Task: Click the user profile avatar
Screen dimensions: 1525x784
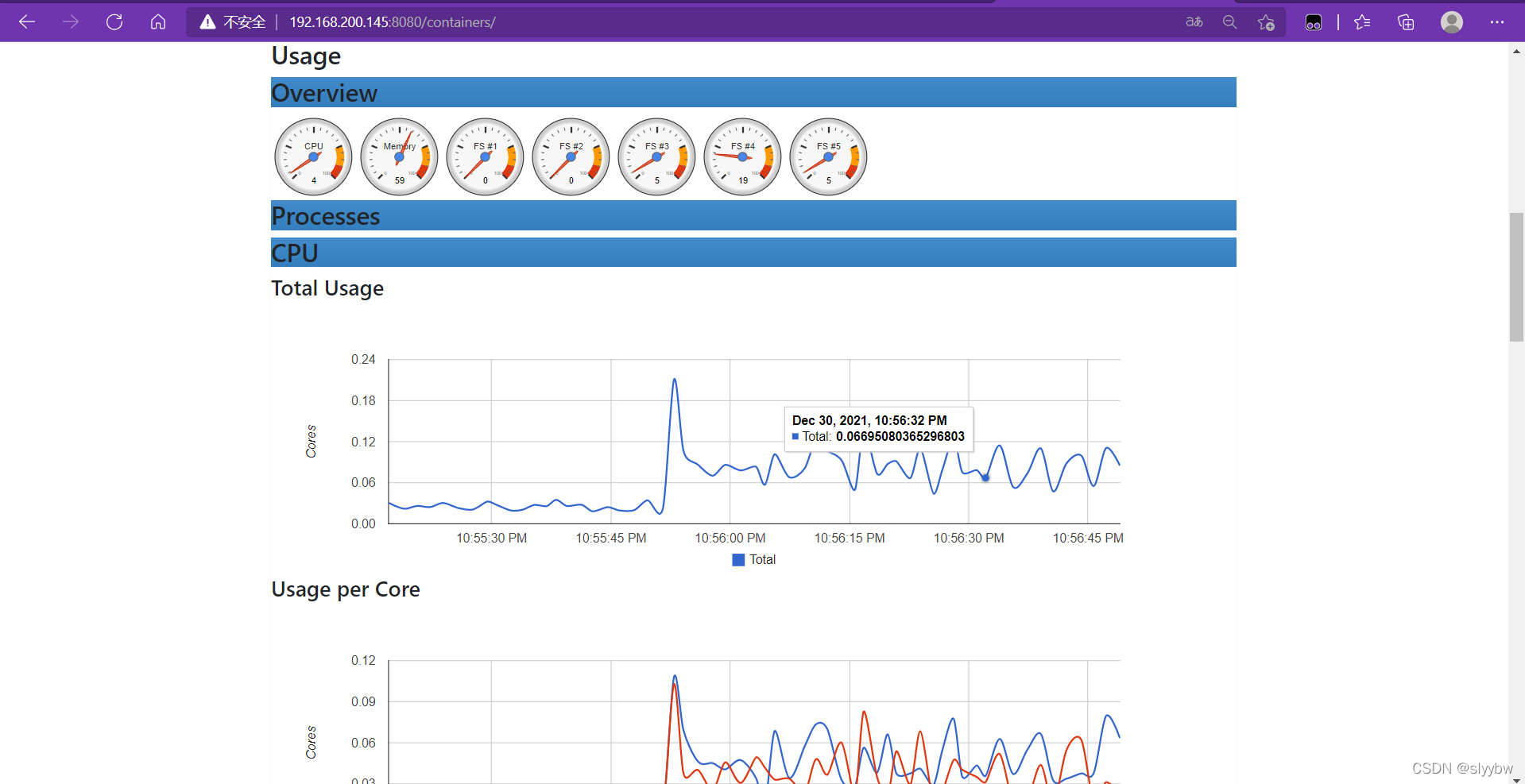Action: [x=1452, y=22]
